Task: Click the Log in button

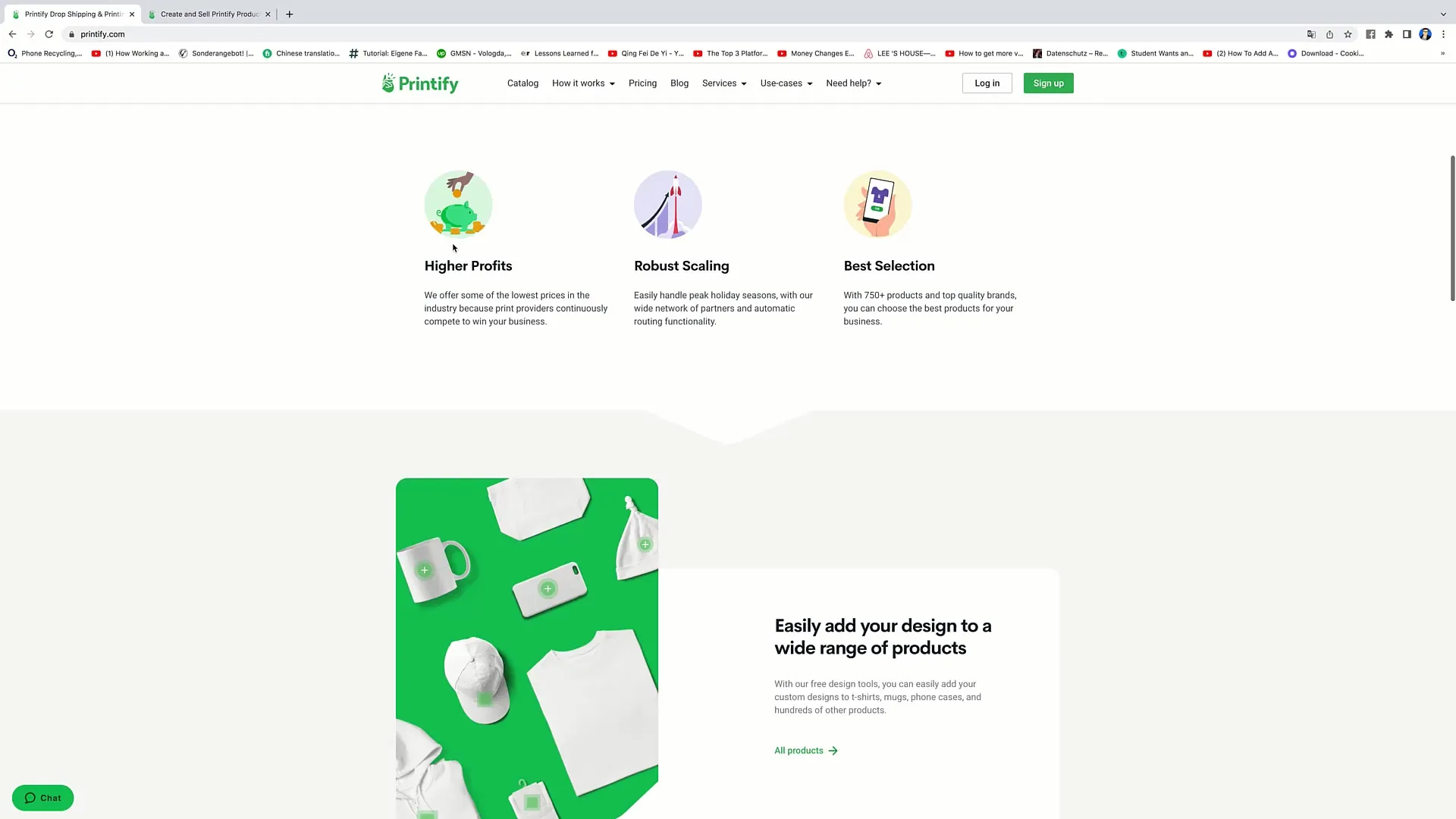Action: (x=987, y=83)
